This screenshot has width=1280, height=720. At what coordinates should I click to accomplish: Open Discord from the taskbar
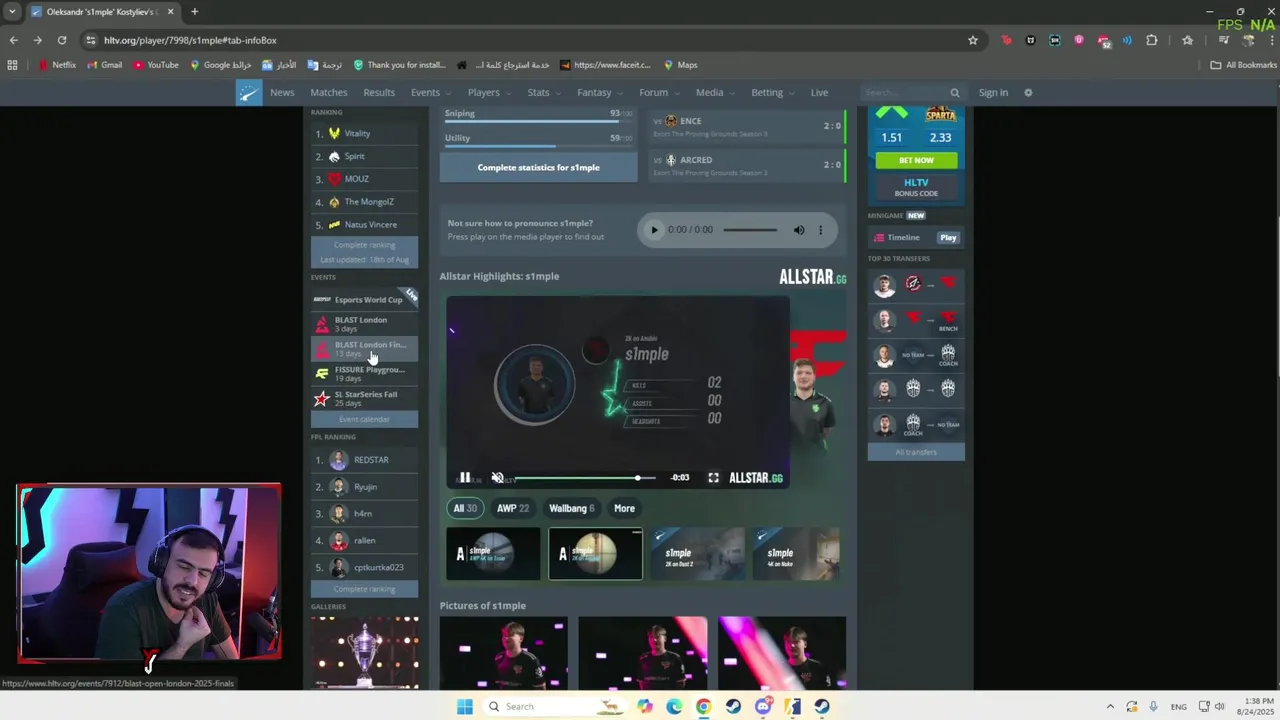click(763, 707)
